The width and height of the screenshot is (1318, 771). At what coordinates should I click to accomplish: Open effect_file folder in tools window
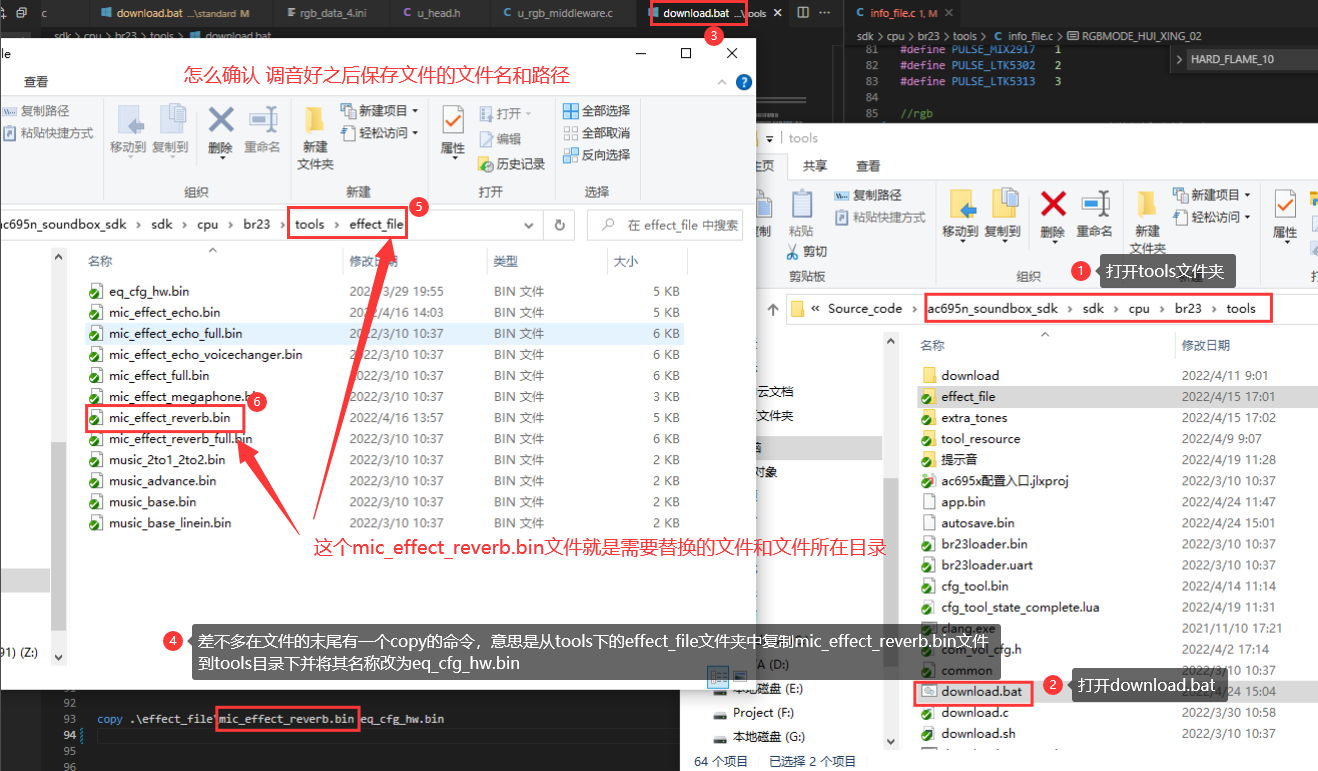968,397
